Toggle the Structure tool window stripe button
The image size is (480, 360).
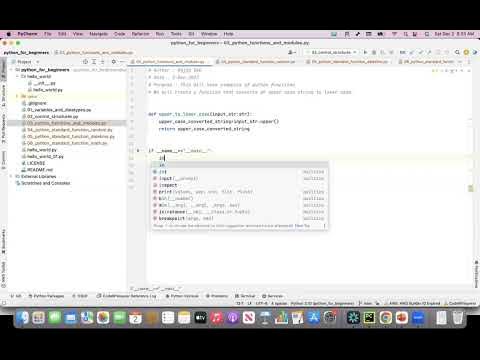4,96
